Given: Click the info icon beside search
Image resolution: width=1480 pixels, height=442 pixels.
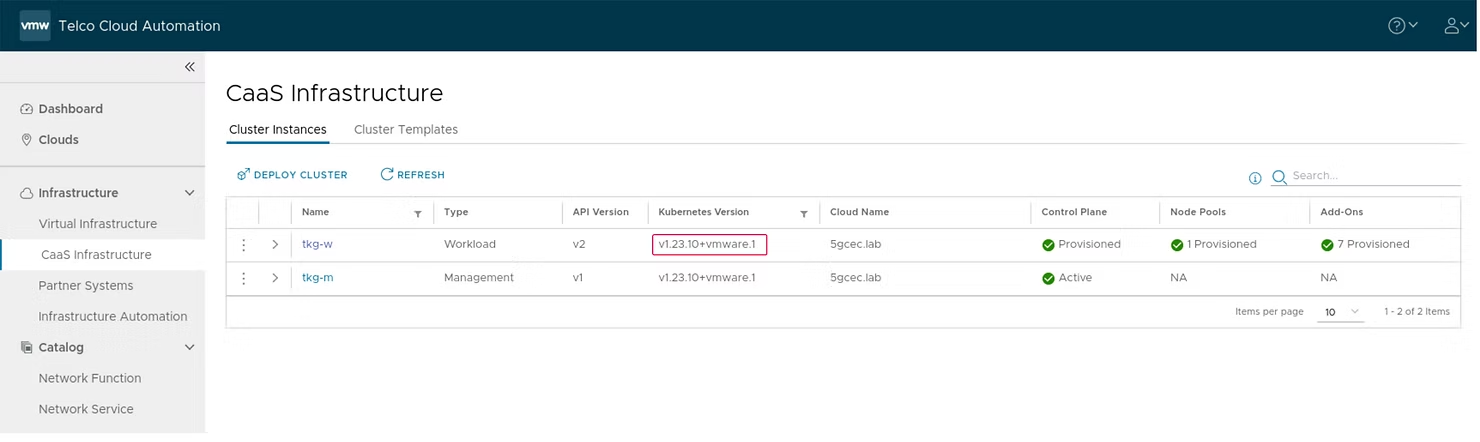Looking at the screenshot, I should click(1255, 178).
